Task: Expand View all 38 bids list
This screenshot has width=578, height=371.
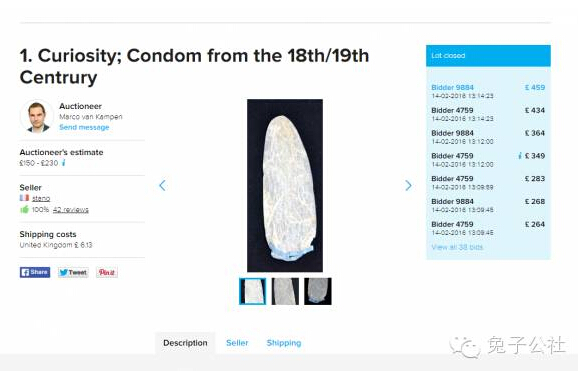Action: (x=457, y=247)
